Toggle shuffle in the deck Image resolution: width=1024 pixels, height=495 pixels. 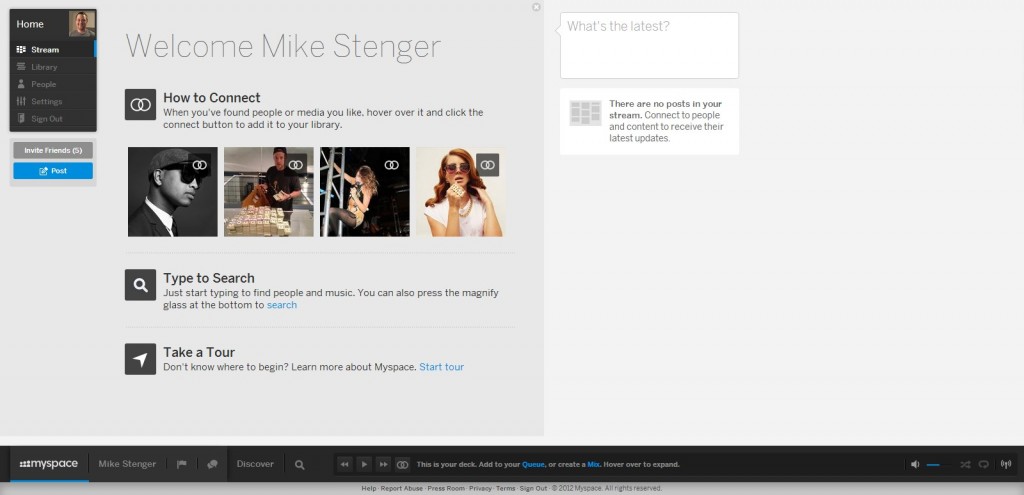click(x=965, y=464)
